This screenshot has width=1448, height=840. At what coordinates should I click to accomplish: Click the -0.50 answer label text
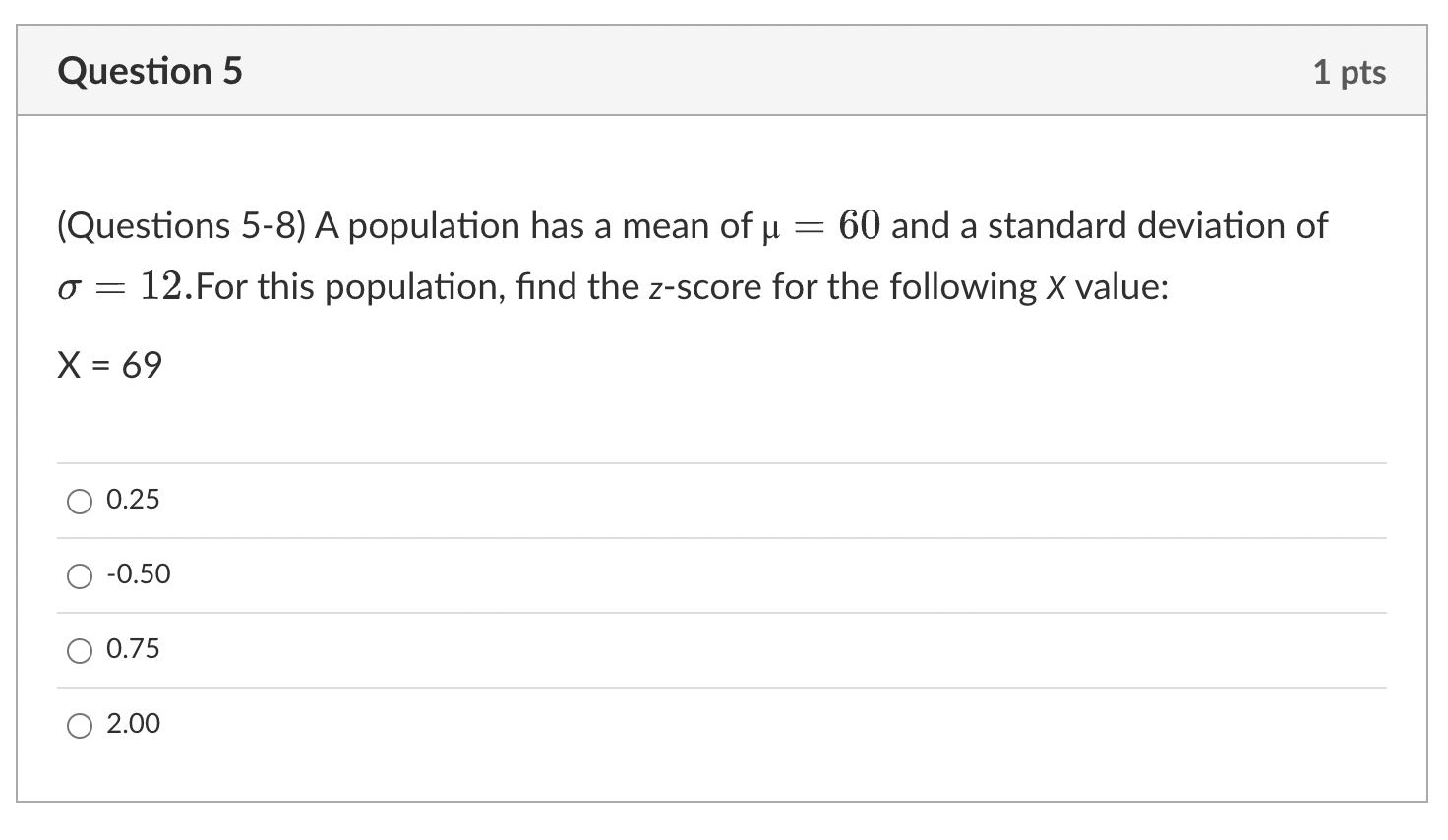[138, 574]
